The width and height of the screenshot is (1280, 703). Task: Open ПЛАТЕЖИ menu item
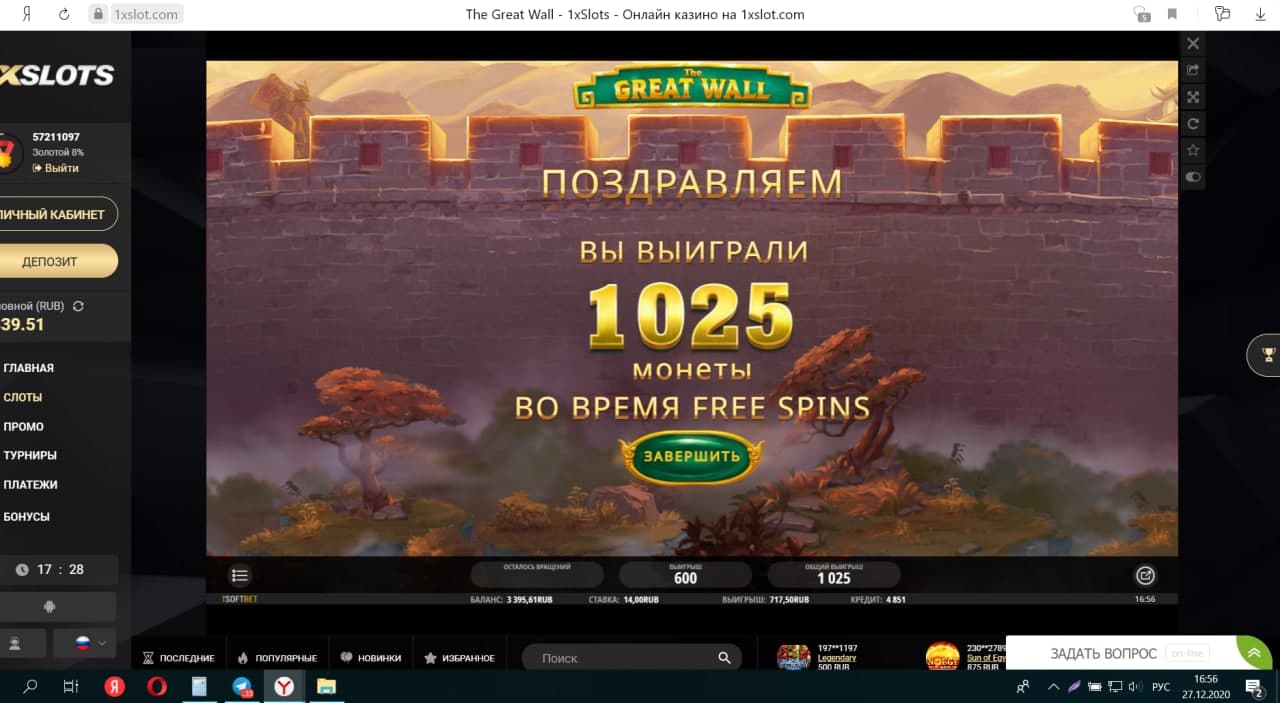tap(30, 484)
